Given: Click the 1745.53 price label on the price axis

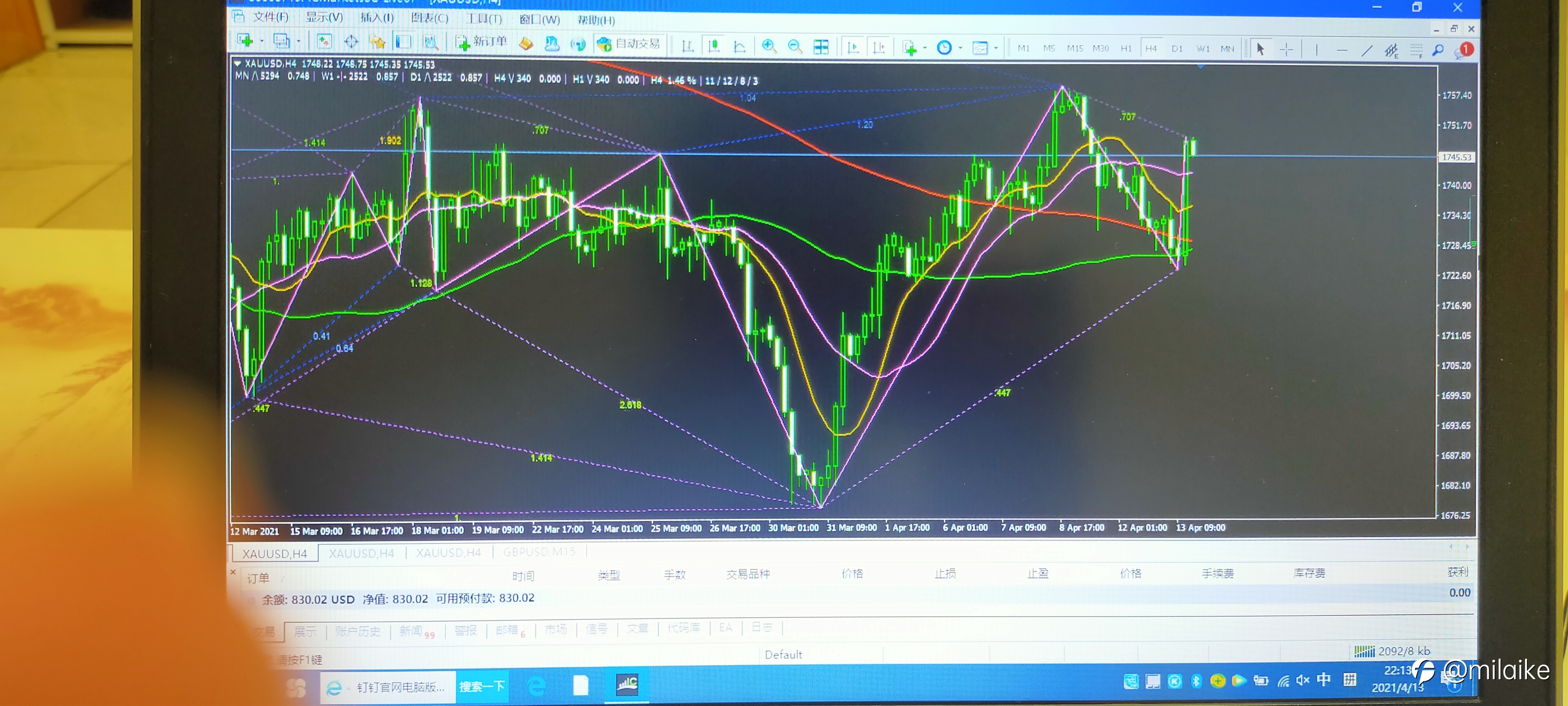Looking at the screenshot, I should (1457, 157).
